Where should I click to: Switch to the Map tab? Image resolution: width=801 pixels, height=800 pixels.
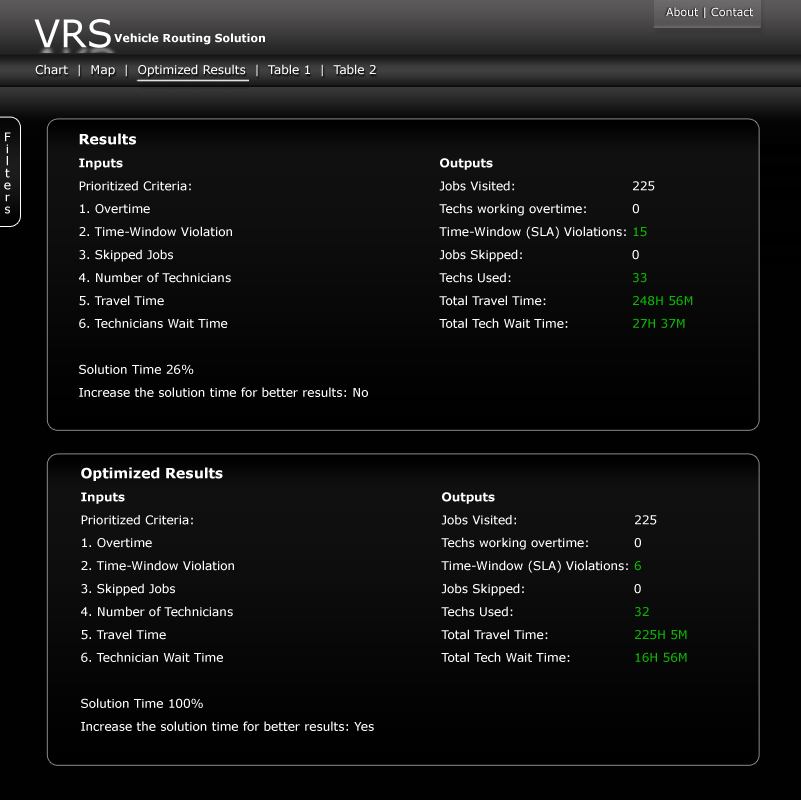click(x=103, y=70)
